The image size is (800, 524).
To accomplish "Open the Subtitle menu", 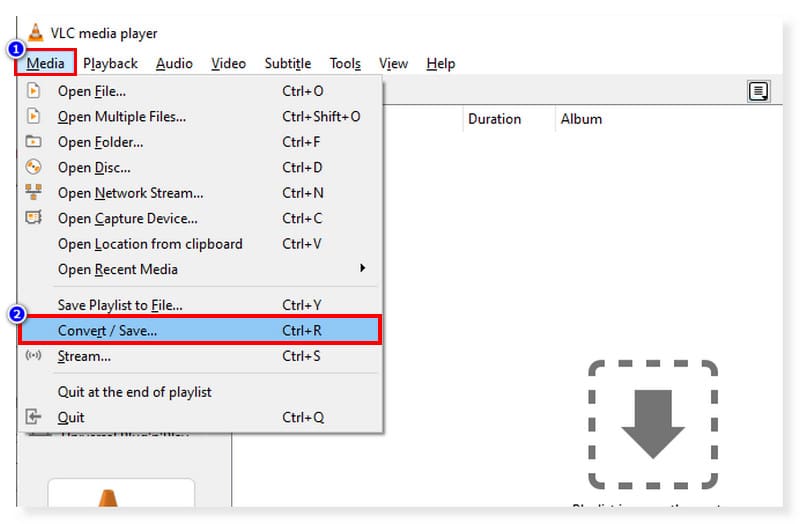I will pyautogui.click(x=287, y=63).
